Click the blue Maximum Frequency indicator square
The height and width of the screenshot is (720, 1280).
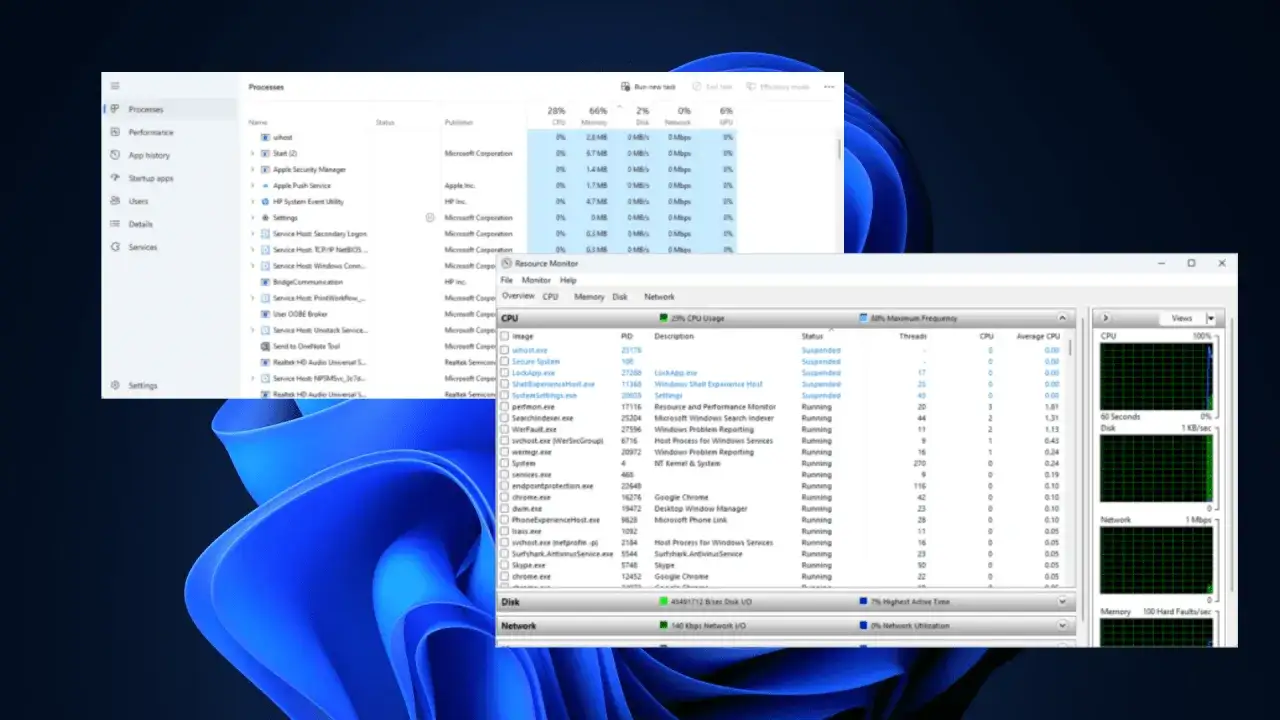click(x=863, y=318)
